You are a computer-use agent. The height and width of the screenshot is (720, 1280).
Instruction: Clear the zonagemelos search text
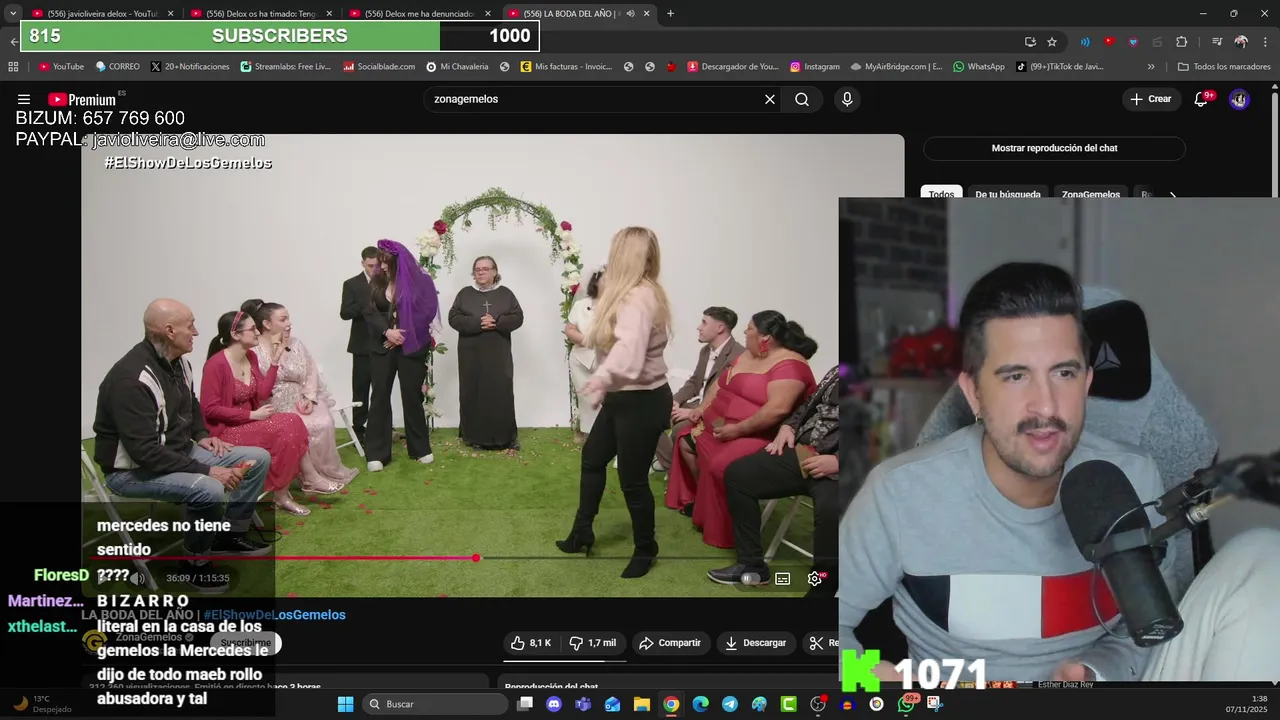(770, 99)
